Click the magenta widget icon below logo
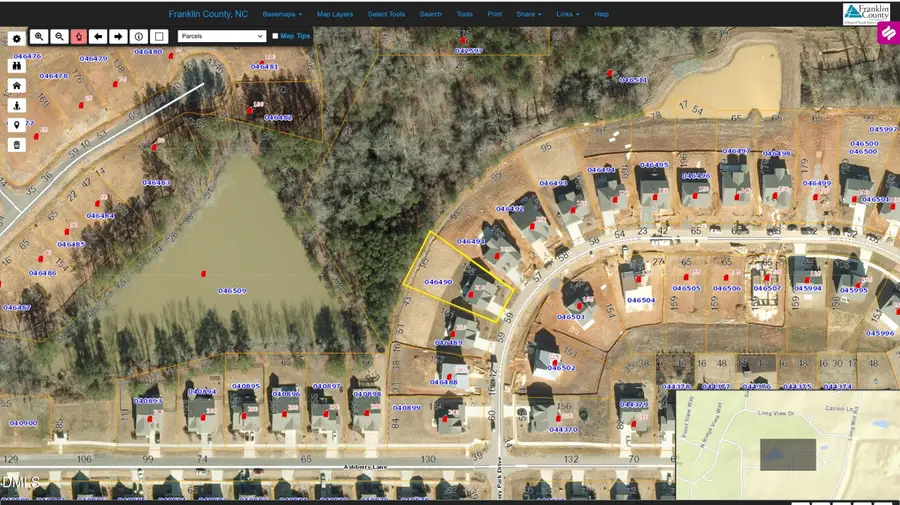The width and height of the screenshot is (900, 505). coord(889,33)
